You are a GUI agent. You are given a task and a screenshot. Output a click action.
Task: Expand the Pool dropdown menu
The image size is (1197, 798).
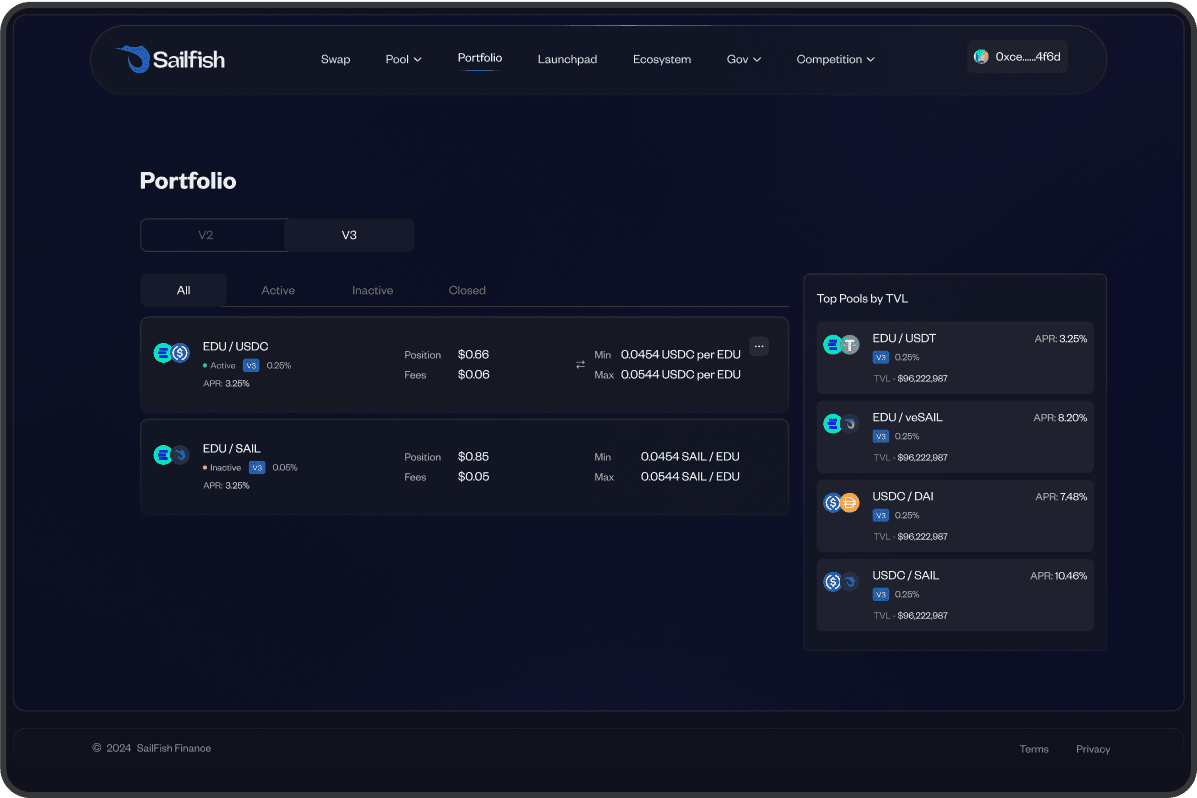pos(403,59)
